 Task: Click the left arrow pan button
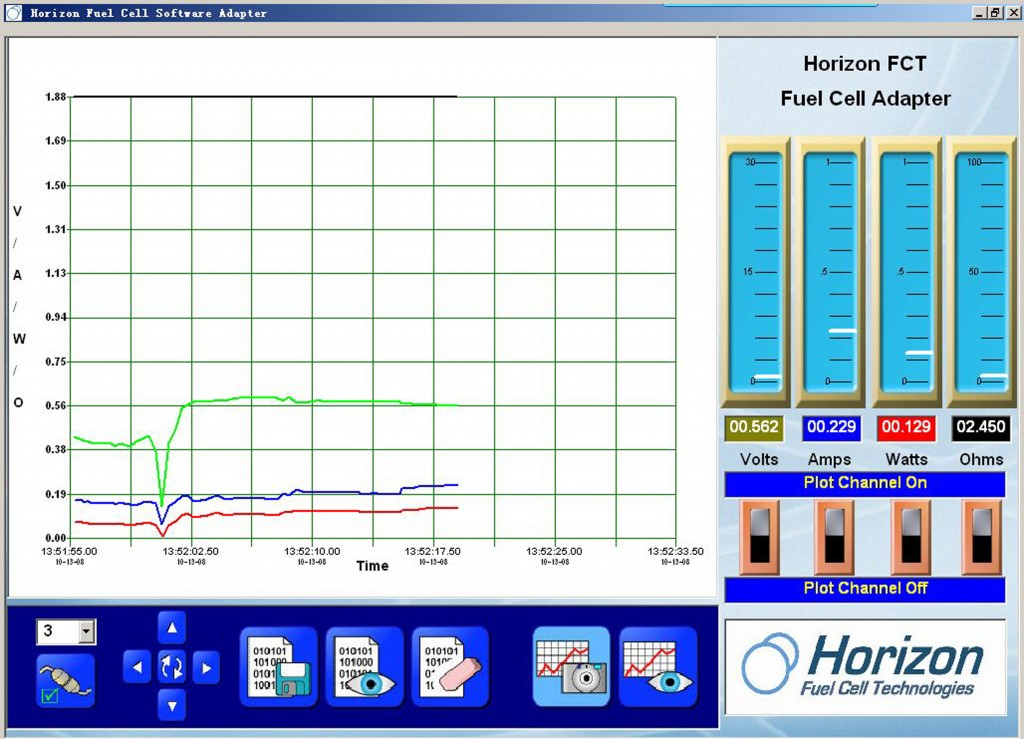[x=137, y=667]
